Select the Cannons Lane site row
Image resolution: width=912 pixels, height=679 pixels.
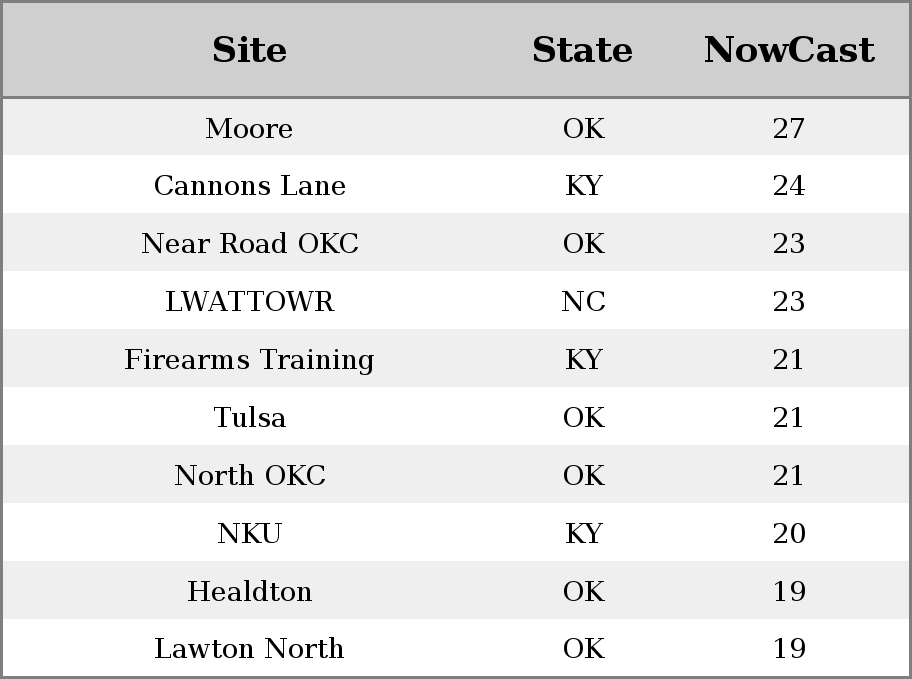click(x=456, y=185)
